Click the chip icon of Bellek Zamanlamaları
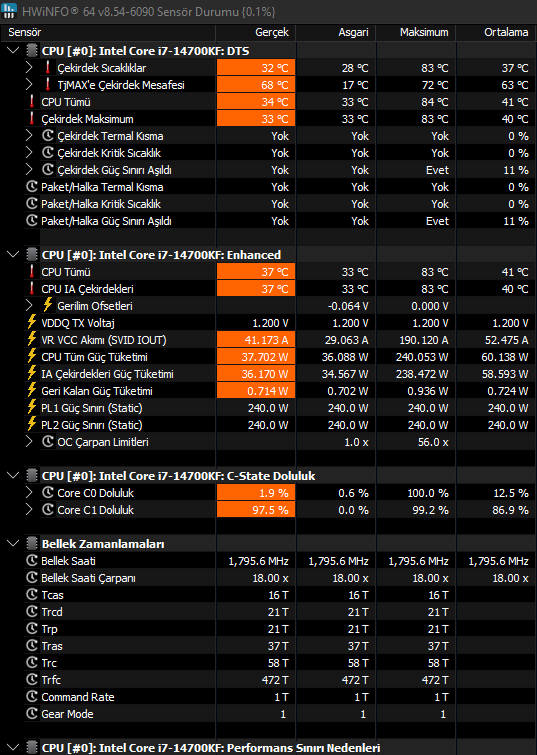The width and height of the screenshot is (537, 755). point(32,543)
